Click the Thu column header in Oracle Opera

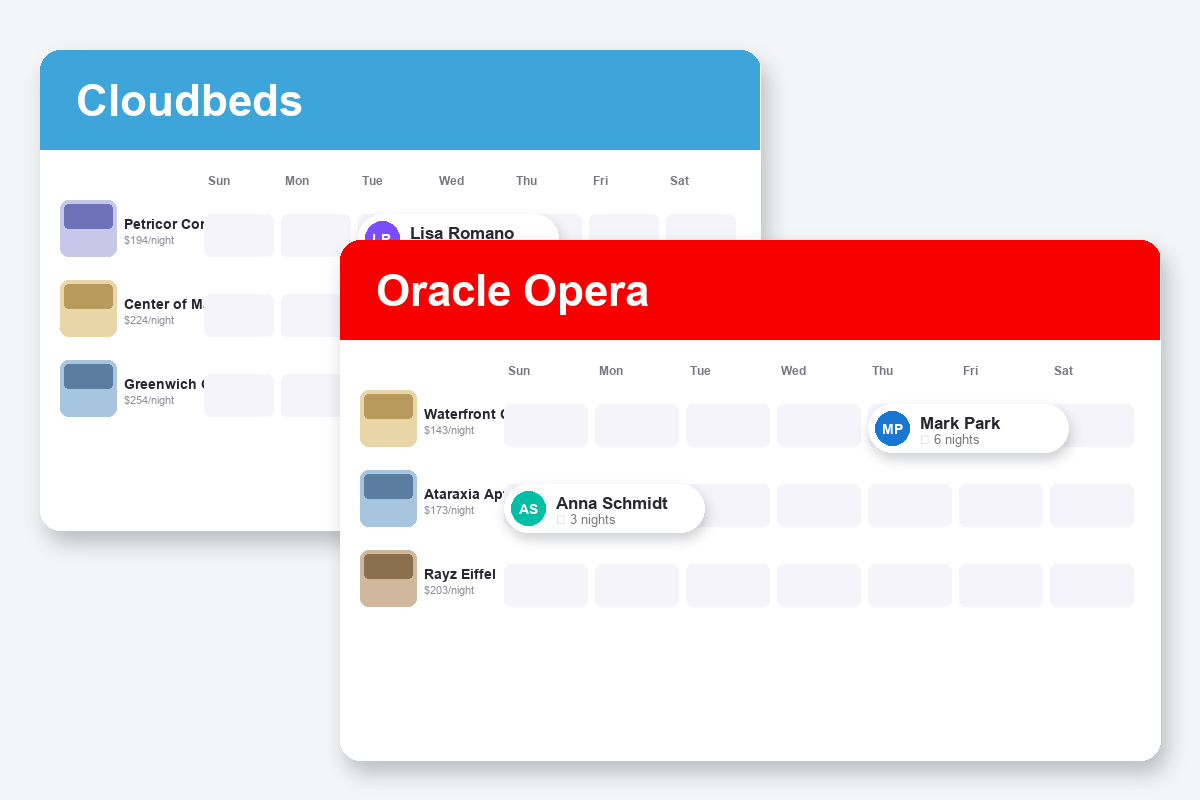[882, 371]
